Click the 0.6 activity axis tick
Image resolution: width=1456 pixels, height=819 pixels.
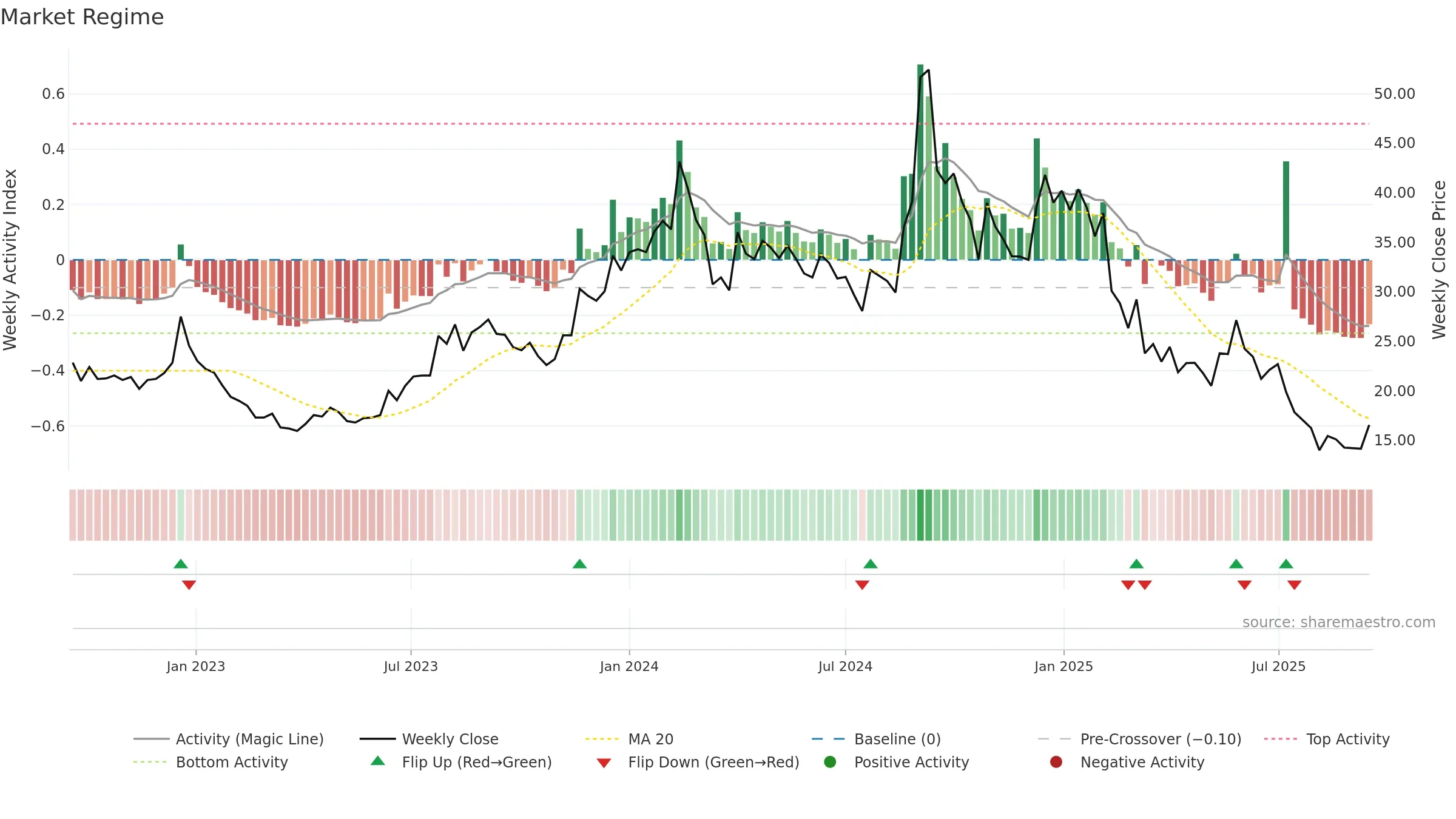tap(53, 94)
